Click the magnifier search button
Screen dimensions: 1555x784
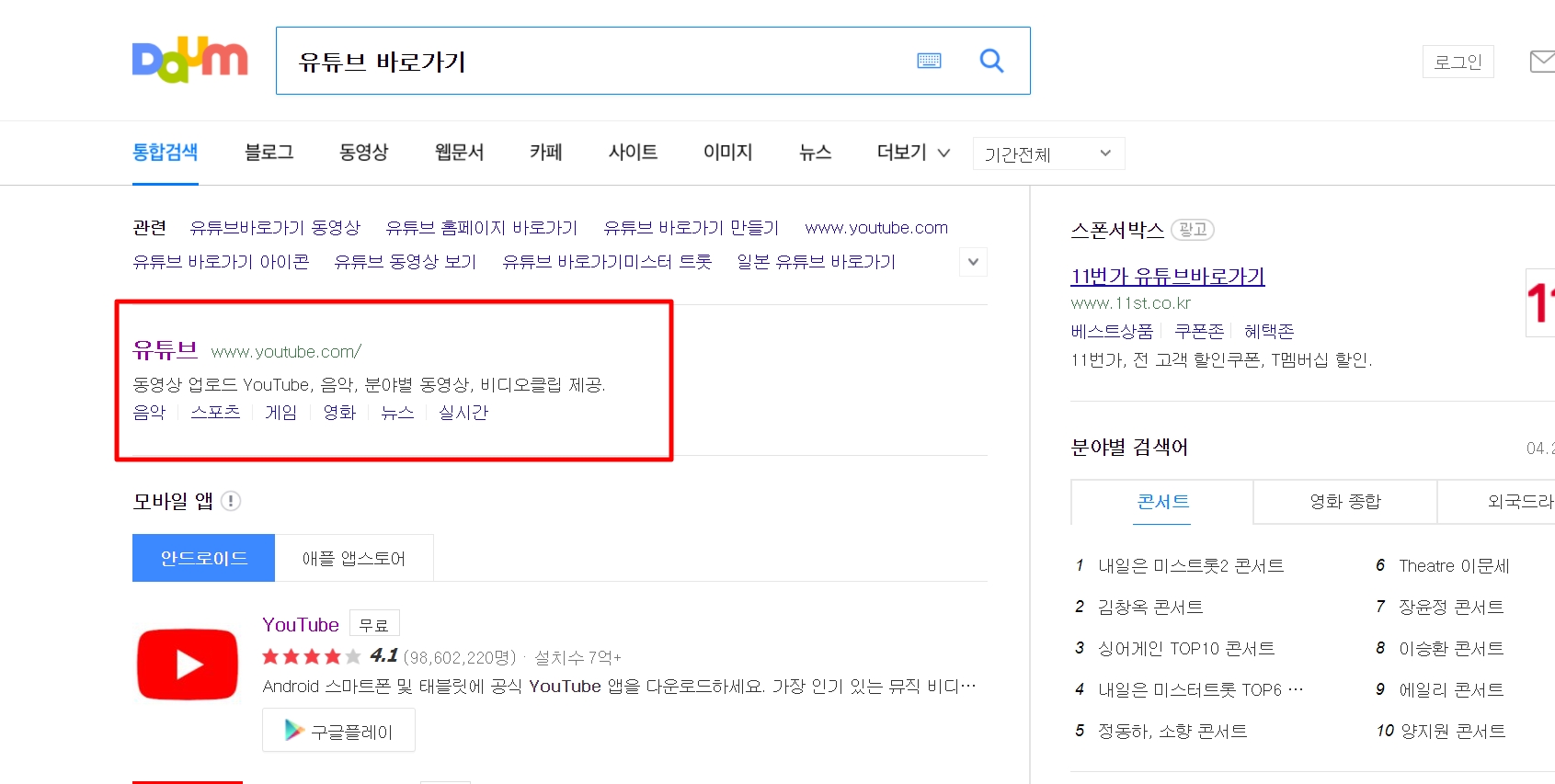coord(991,61)
